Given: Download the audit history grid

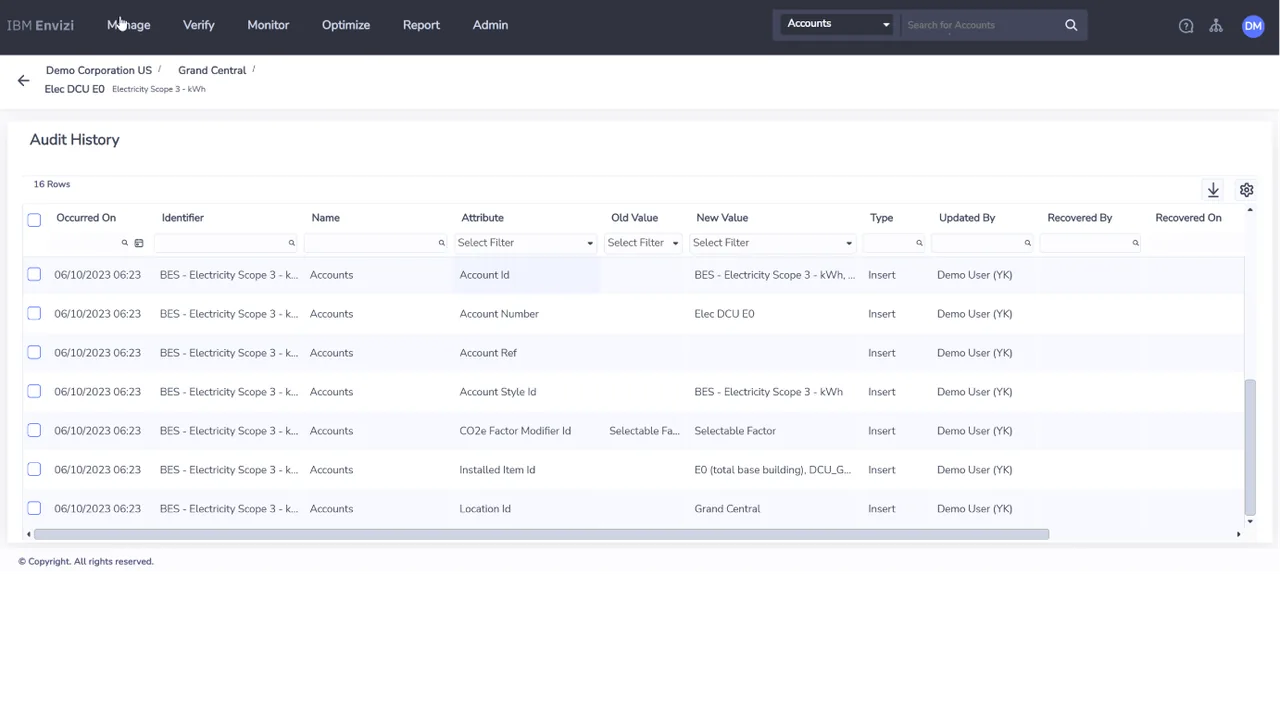Looking at the screenshot, I should 1213,190.
